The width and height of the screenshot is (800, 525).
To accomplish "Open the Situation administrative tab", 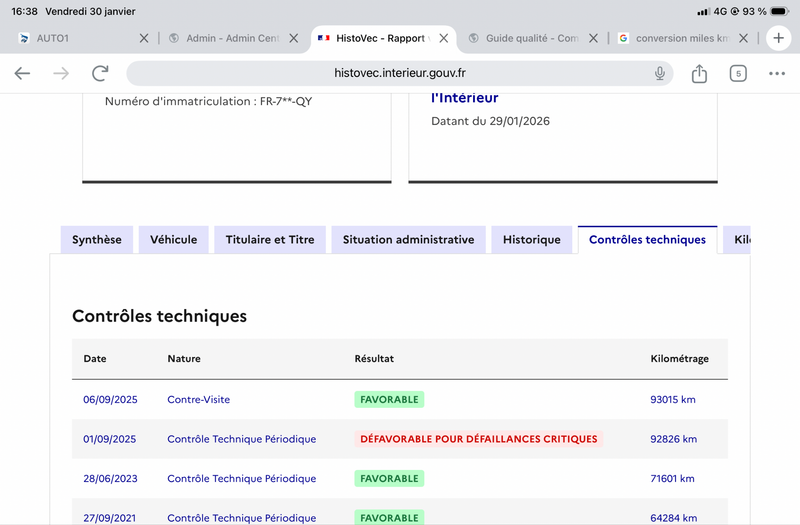I will [408, 240].
